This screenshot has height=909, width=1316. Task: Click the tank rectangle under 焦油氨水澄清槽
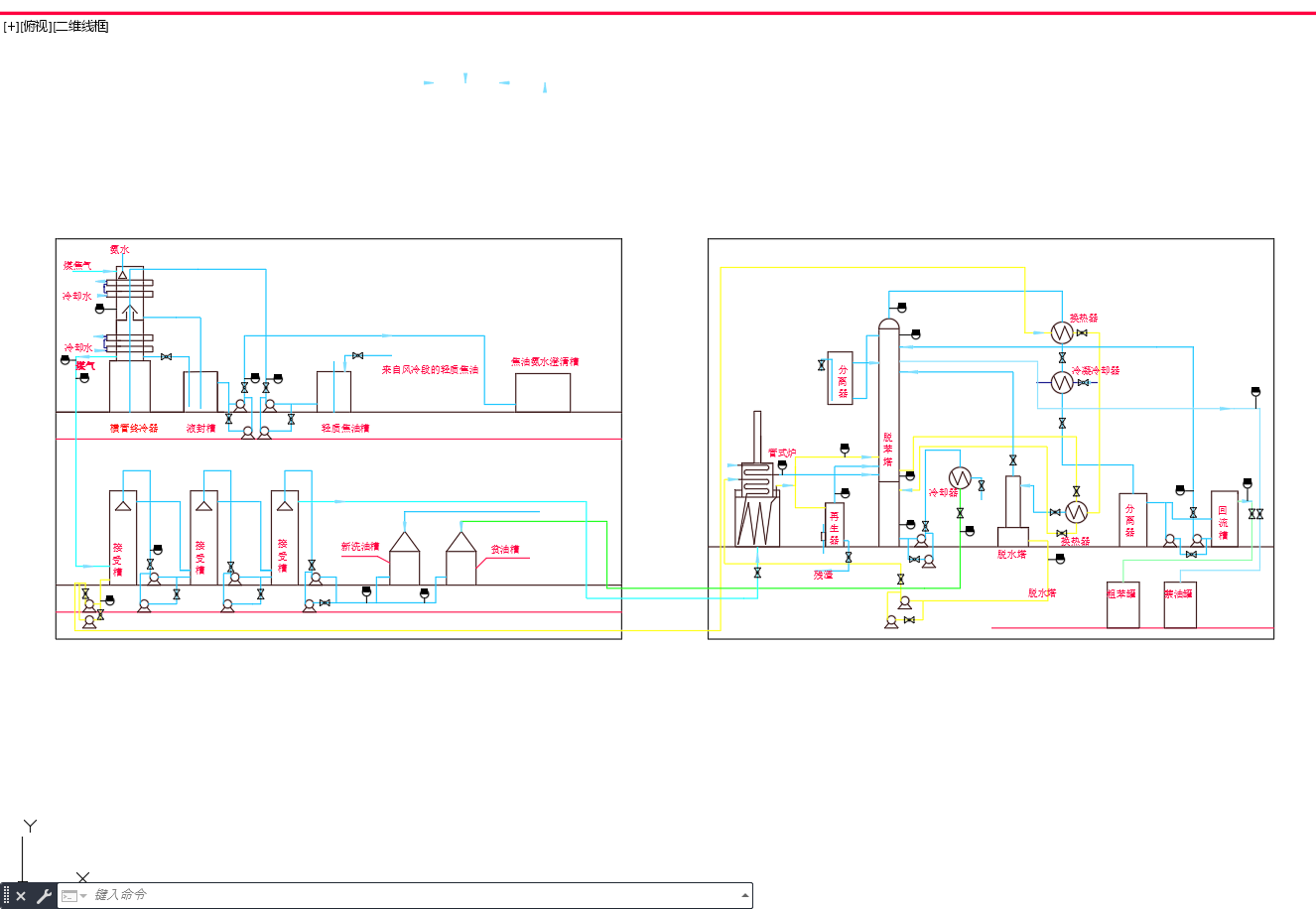coord(543,393)
